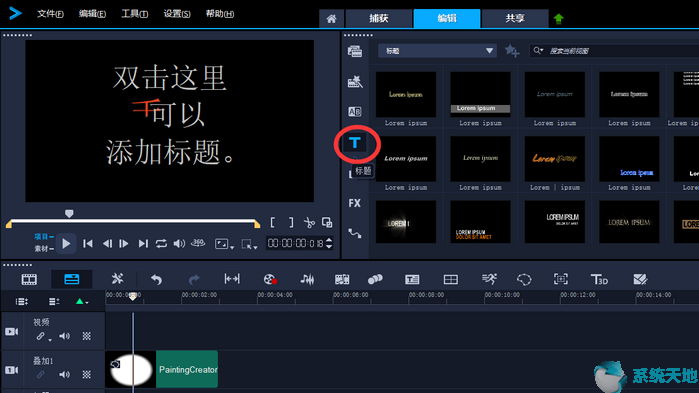Open the 文件 menu
This screenshot has height=393, width=699.
50,14
